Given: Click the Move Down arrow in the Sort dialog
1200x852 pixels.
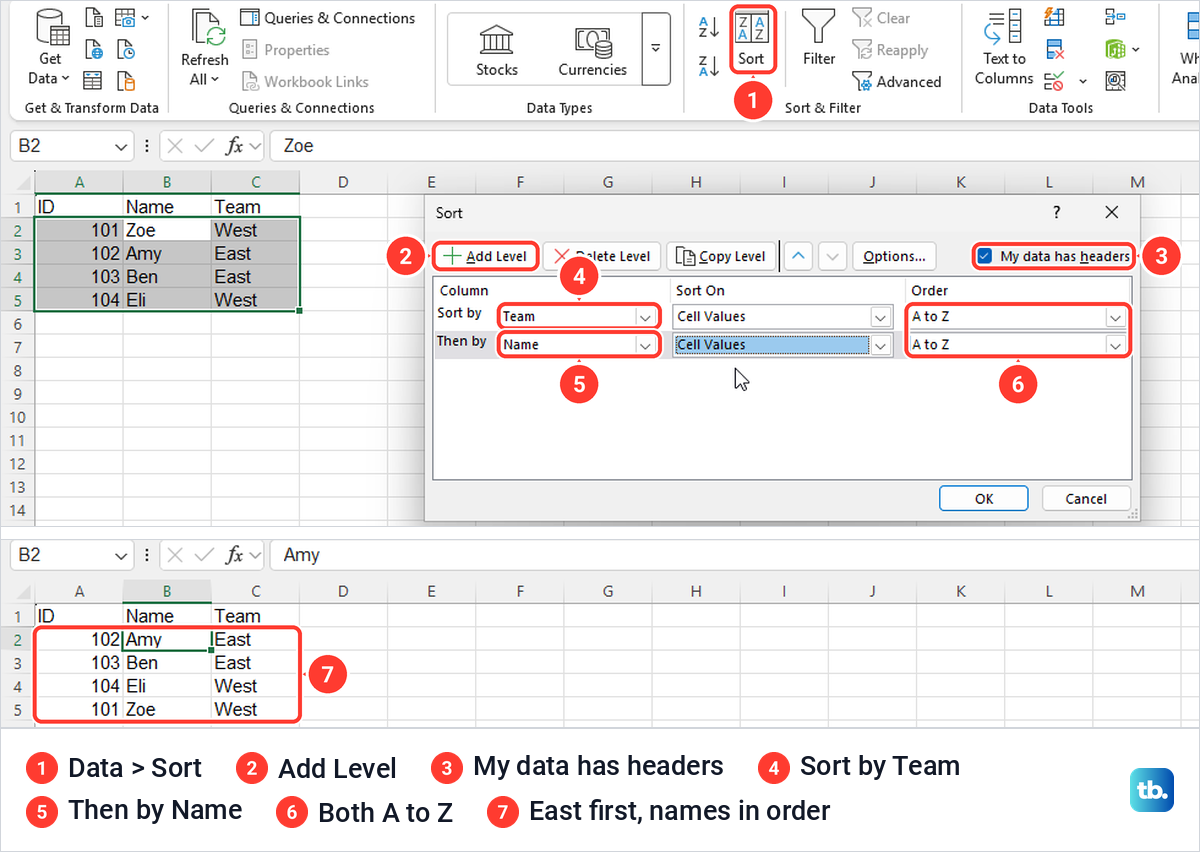Looking at the screenshot, I should click(x=833, y=256).
